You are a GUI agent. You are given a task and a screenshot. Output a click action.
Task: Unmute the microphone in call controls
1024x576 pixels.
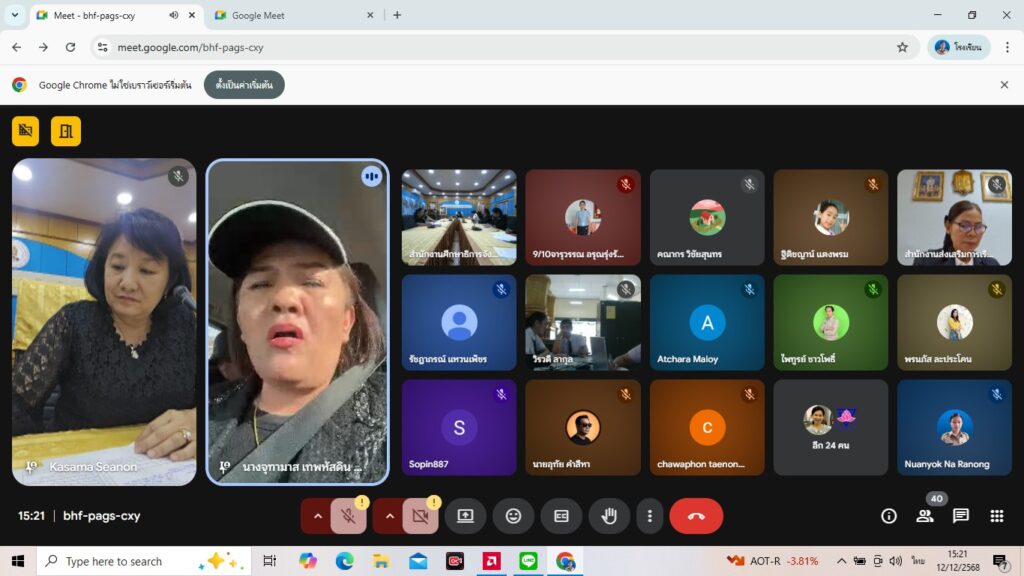348,516
